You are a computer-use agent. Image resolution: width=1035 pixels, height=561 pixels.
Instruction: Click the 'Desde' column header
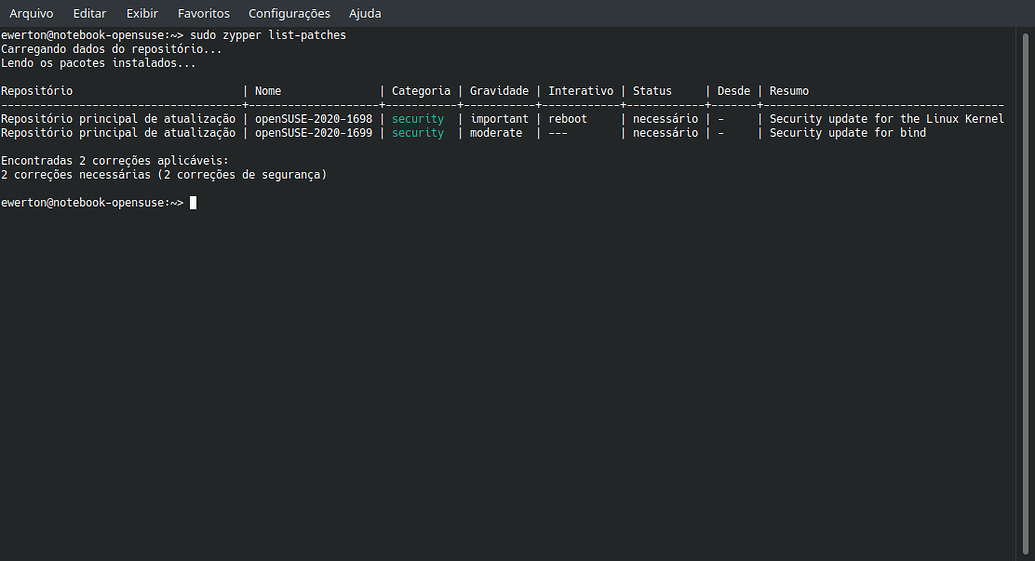(734, 91)
